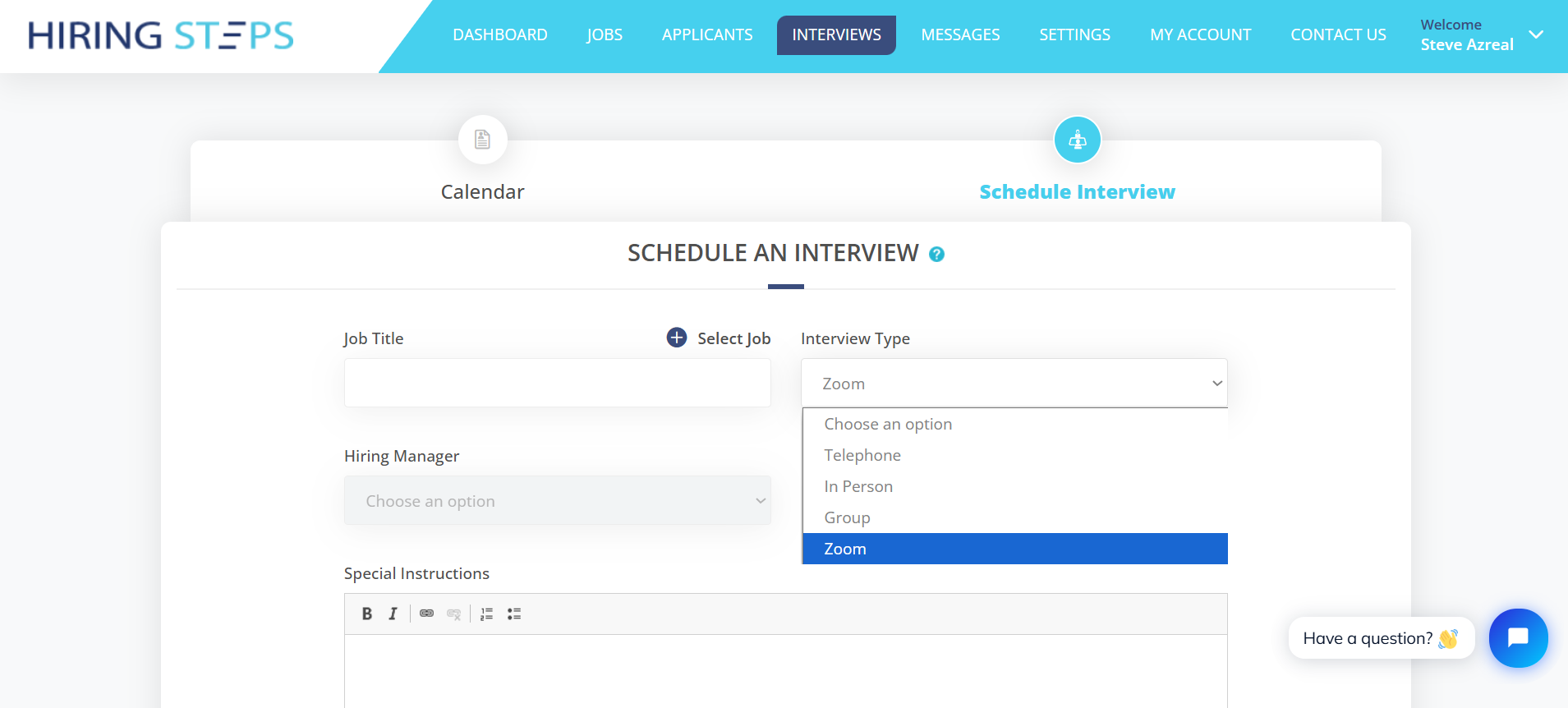Click the Job Title input field
1568x708 pixels.
click(x=557, y=383)
